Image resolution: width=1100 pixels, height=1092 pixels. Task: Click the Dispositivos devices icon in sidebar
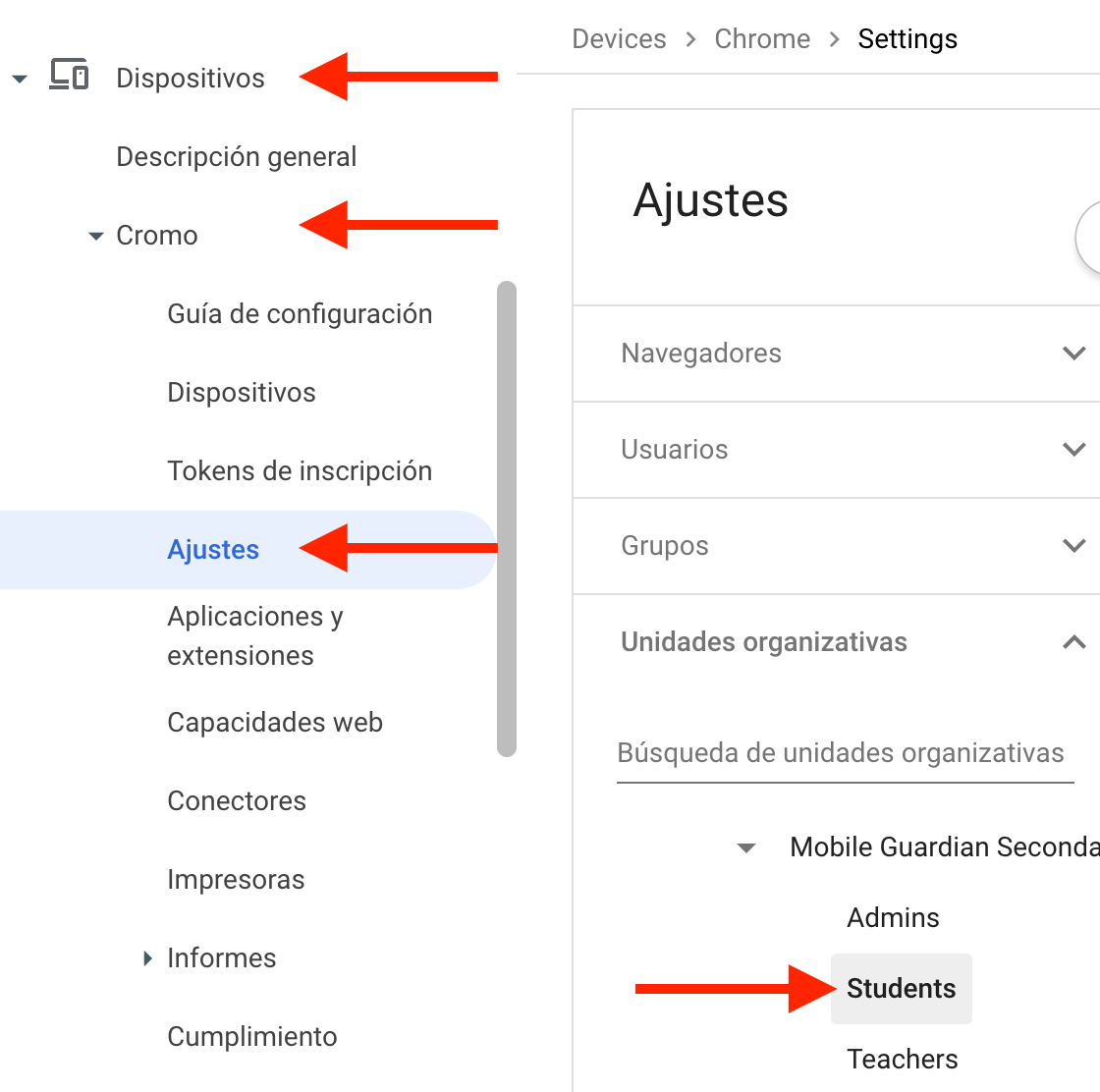(x=69, y=77)
